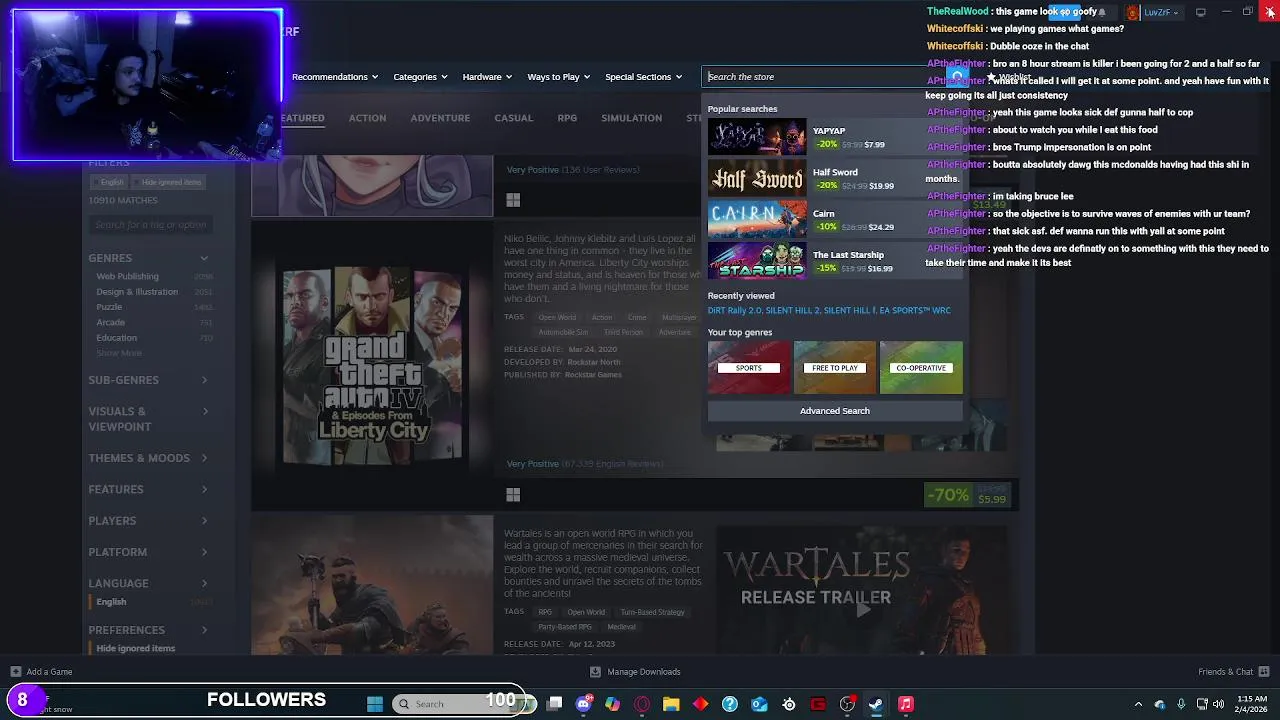
Task: Open the Get Help question-mark taskbar icon
Action: click(x=730, y=704)
